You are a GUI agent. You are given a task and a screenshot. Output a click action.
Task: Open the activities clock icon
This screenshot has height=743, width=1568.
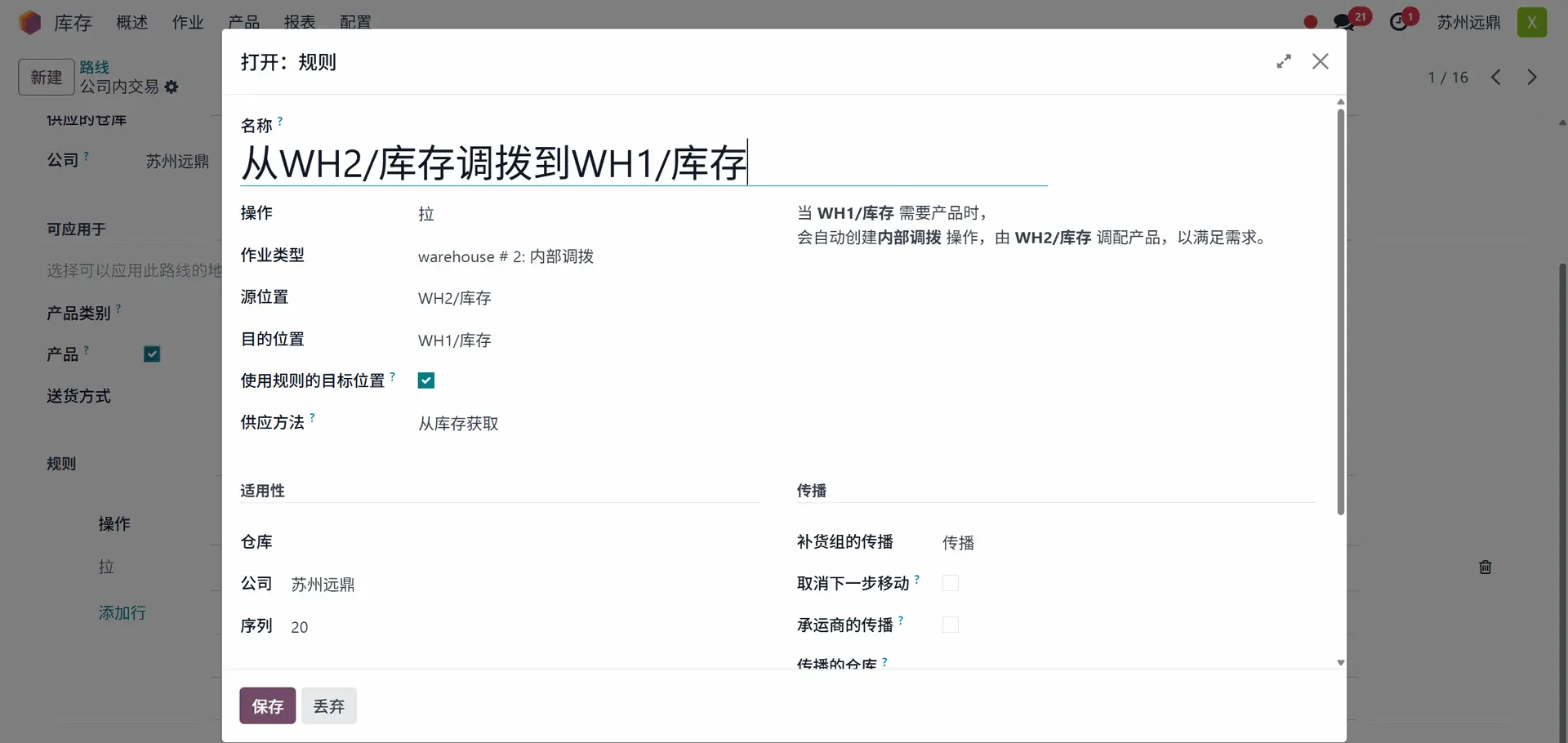[x=1399, y=22]
